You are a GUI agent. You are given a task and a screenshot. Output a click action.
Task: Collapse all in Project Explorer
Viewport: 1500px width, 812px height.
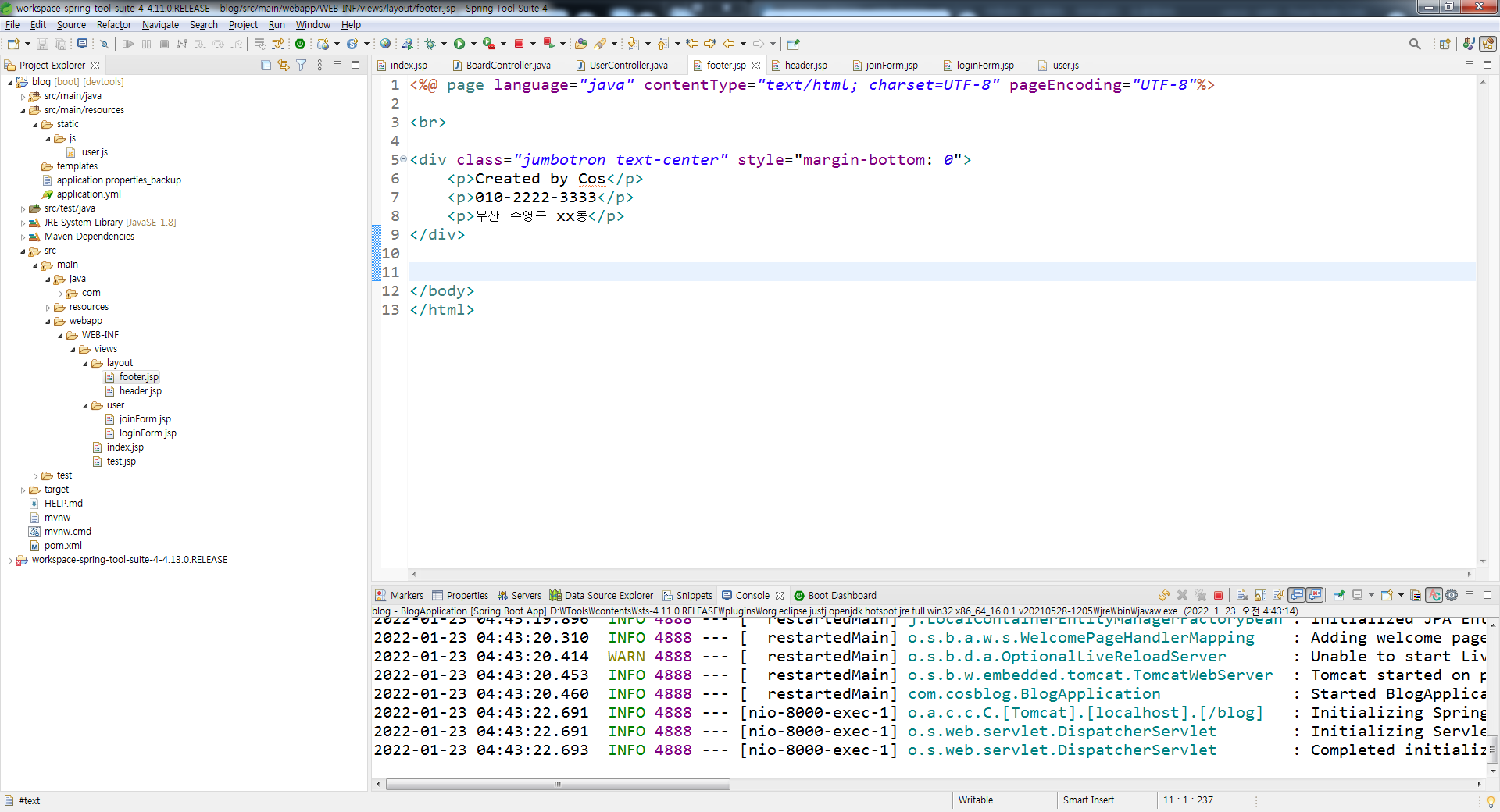(266, 66)
